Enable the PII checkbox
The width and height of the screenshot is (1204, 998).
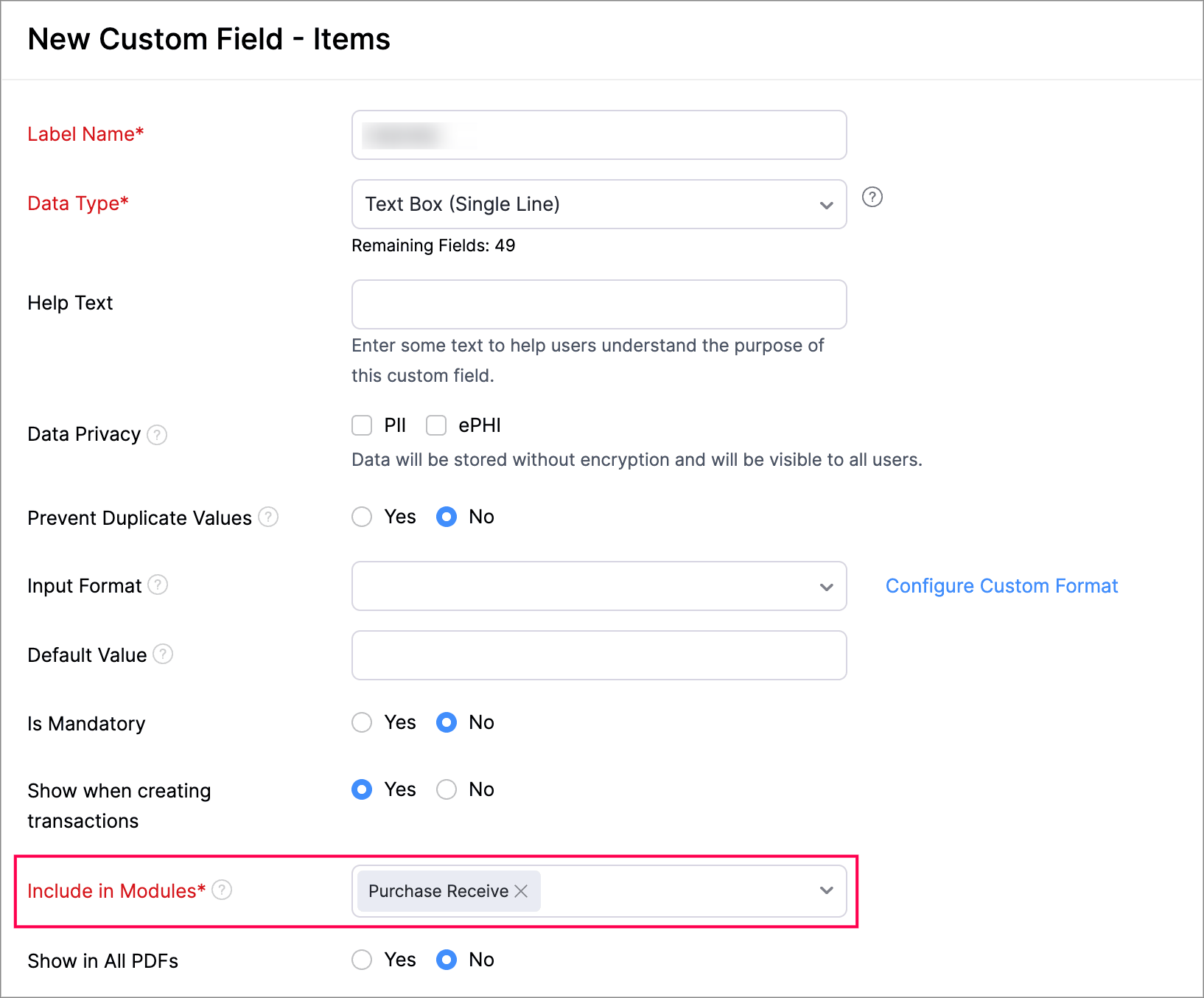362,425
